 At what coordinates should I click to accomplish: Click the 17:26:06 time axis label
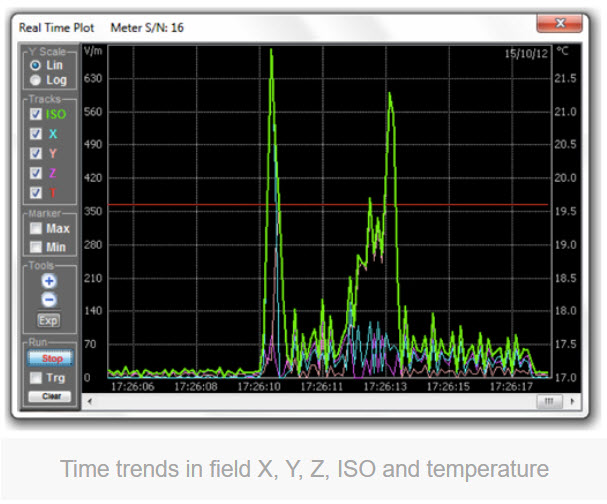pyautogui.click(x=133, y=386)
